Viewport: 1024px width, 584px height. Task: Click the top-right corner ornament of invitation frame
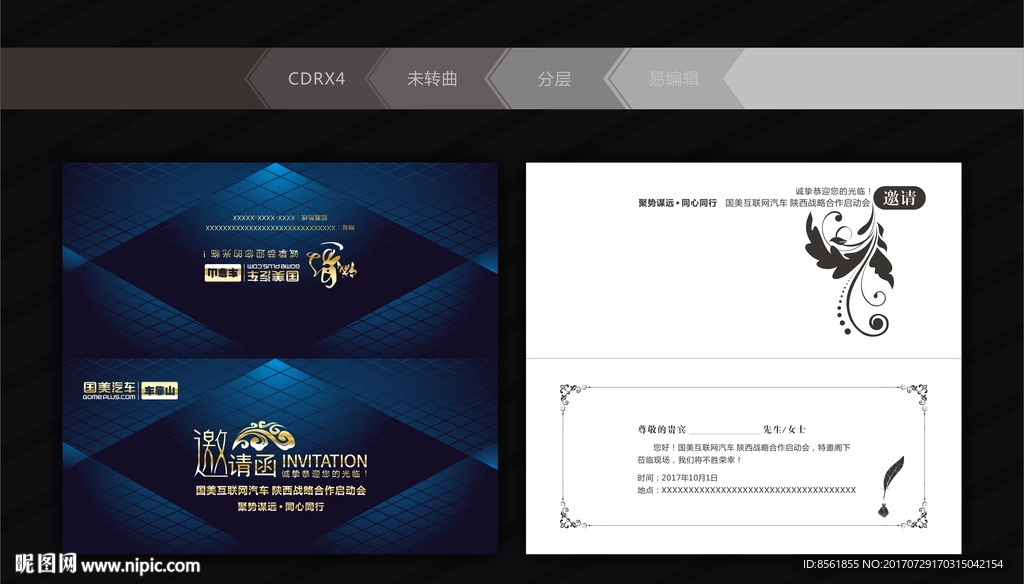(914, 397)
